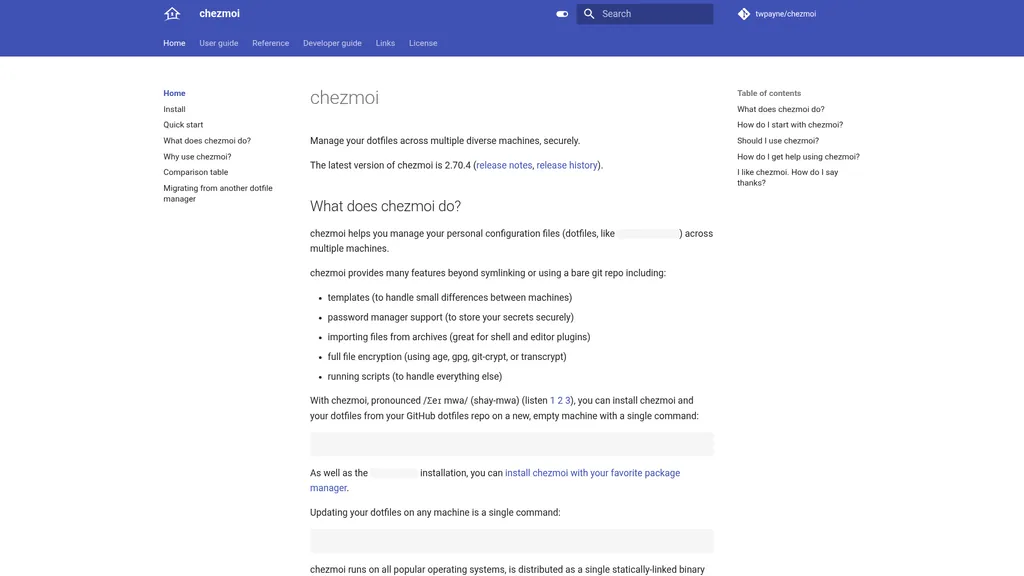The image size is (1024, 576).
Task: Jump to 'I like chezmoi. How do I say thanks?'
Action: (788, 178)
